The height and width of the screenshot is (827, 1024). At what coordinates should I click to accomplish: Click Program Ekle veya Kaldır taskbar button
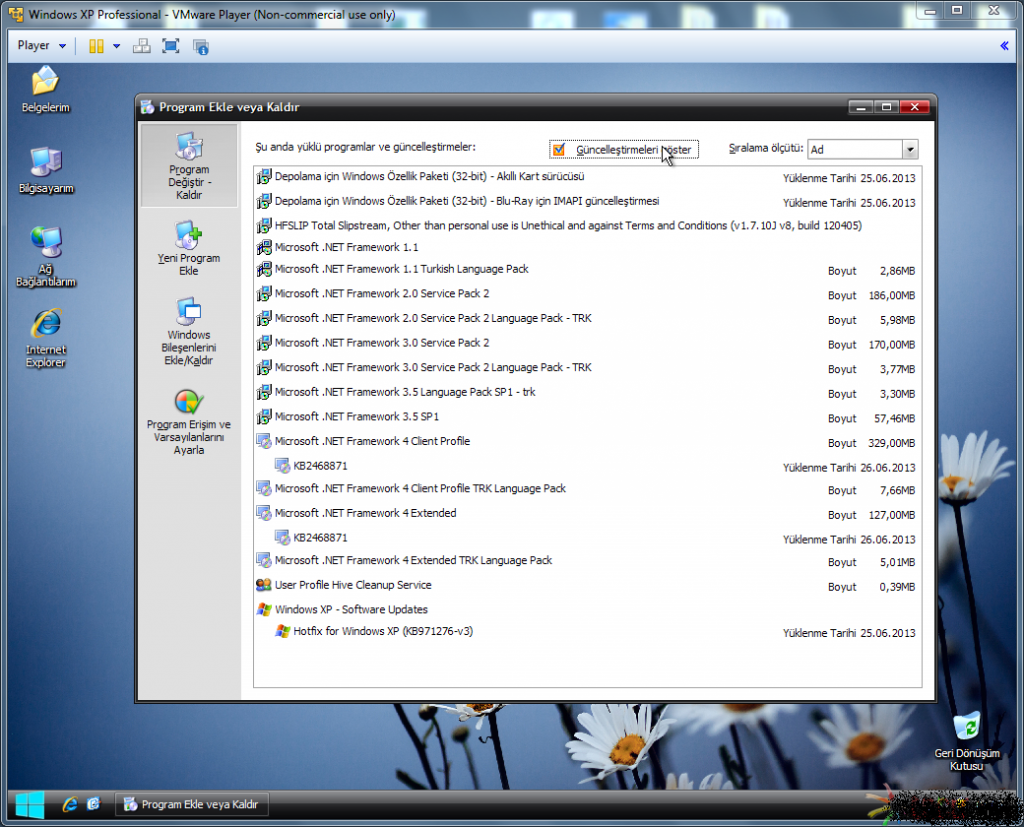pyautogui.click(x=191, y=804)
